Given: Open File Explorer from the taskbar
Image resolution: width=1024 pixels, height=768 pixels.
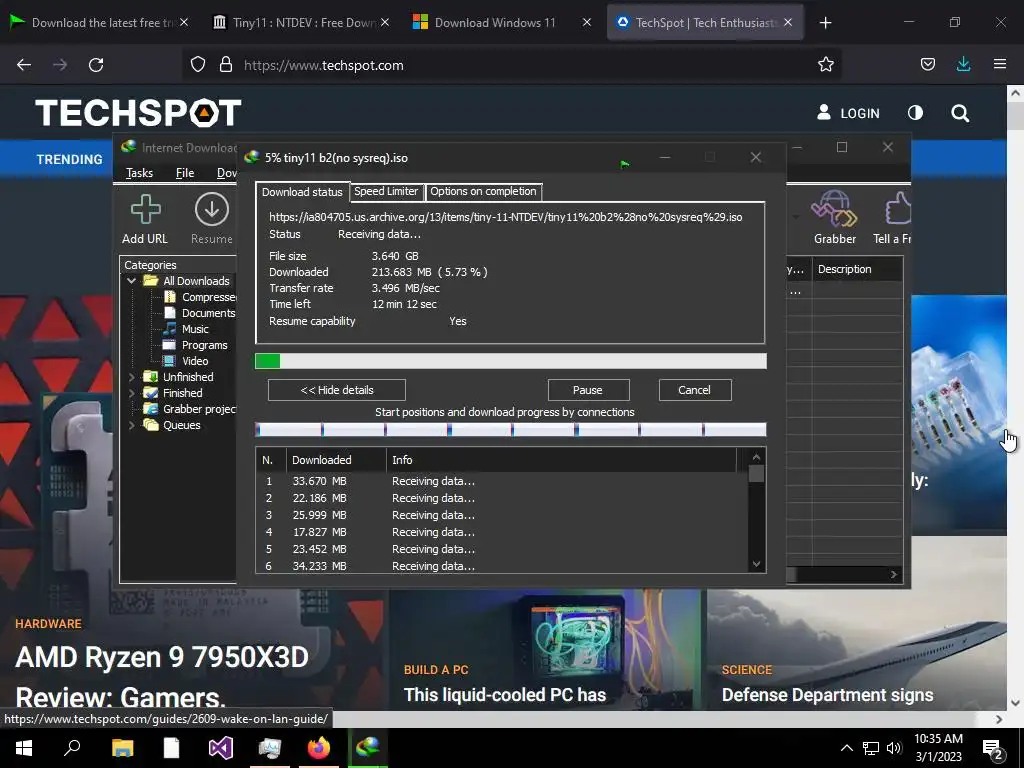Looking at the screenshot, I should pyautogui.click(x=122, y=748).
